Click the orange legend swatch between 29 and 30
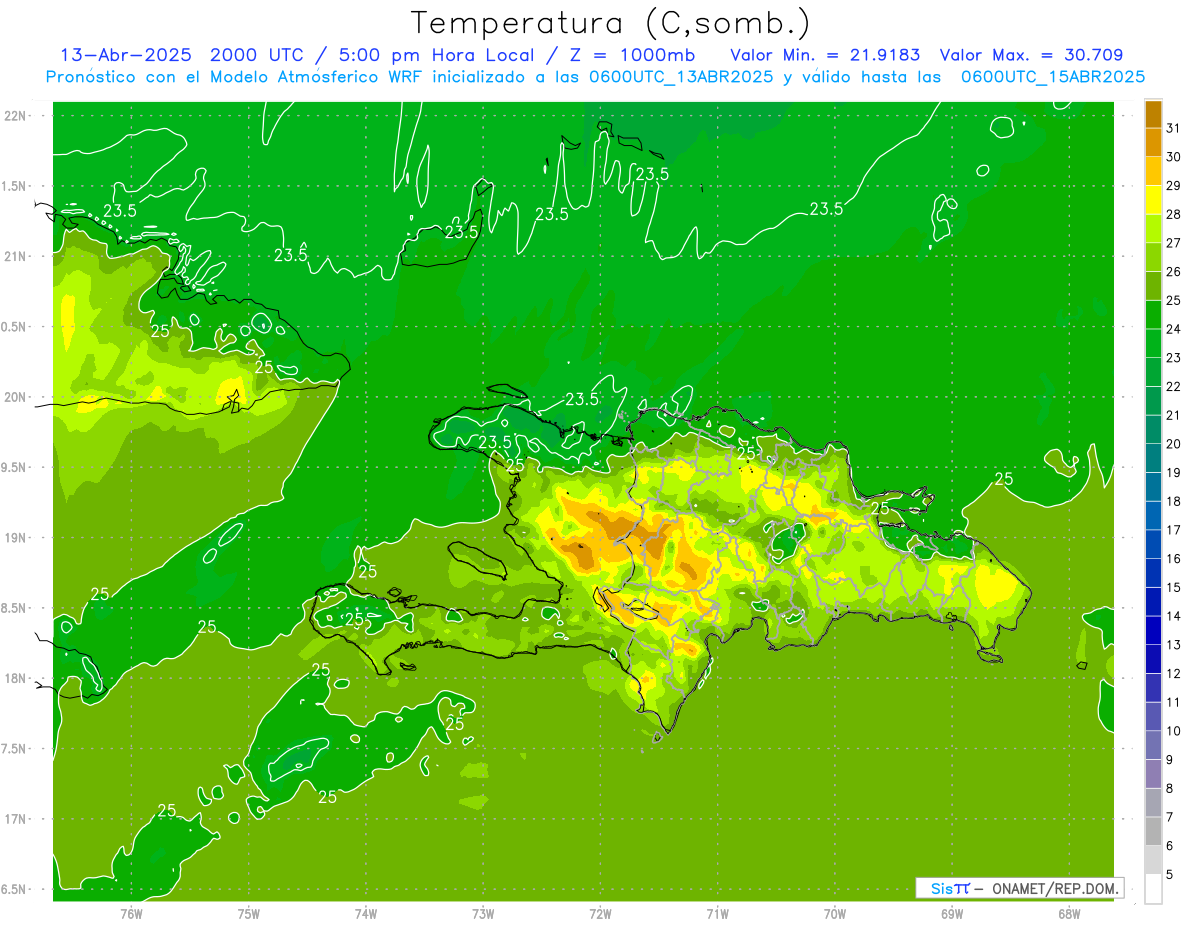1200x927 pixels. tap(1153, 171)
